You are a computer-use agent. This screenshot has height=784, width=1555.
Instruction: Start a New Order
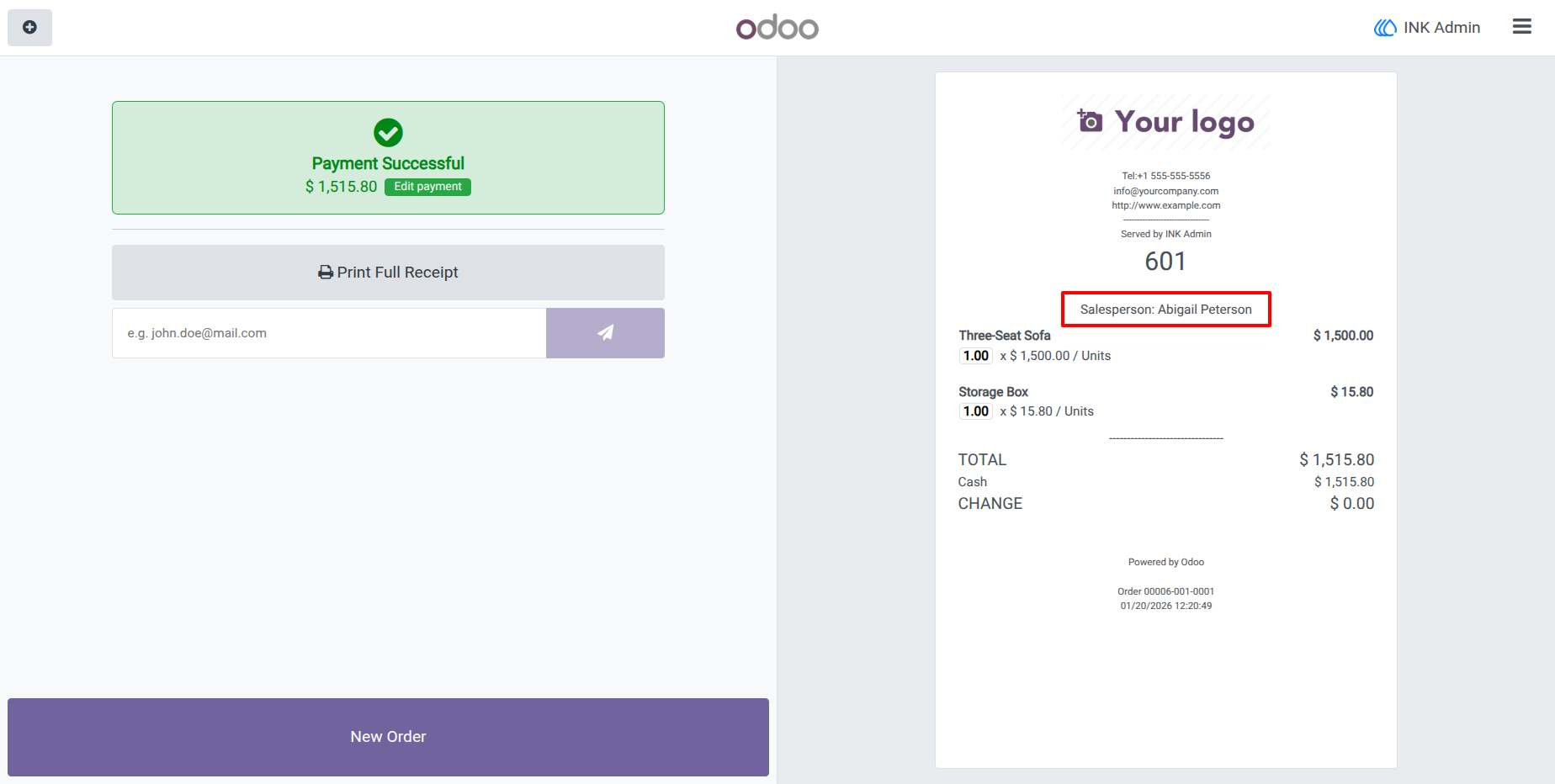coord(388,737)
